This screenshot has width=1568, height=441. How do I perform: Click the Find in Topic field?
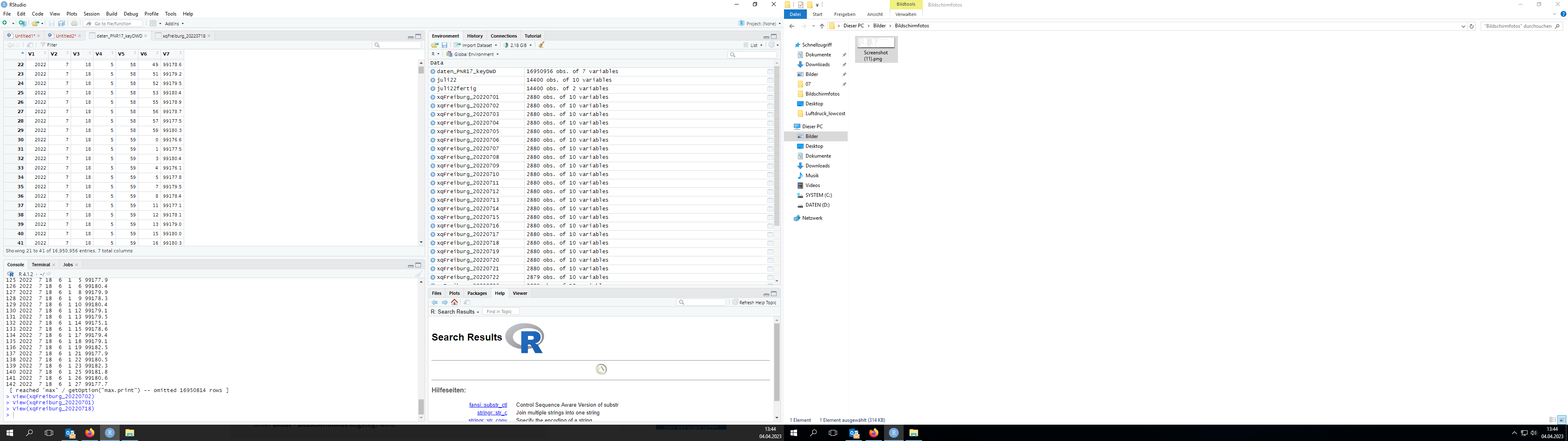pyautogui.click(x=501, y=312)
